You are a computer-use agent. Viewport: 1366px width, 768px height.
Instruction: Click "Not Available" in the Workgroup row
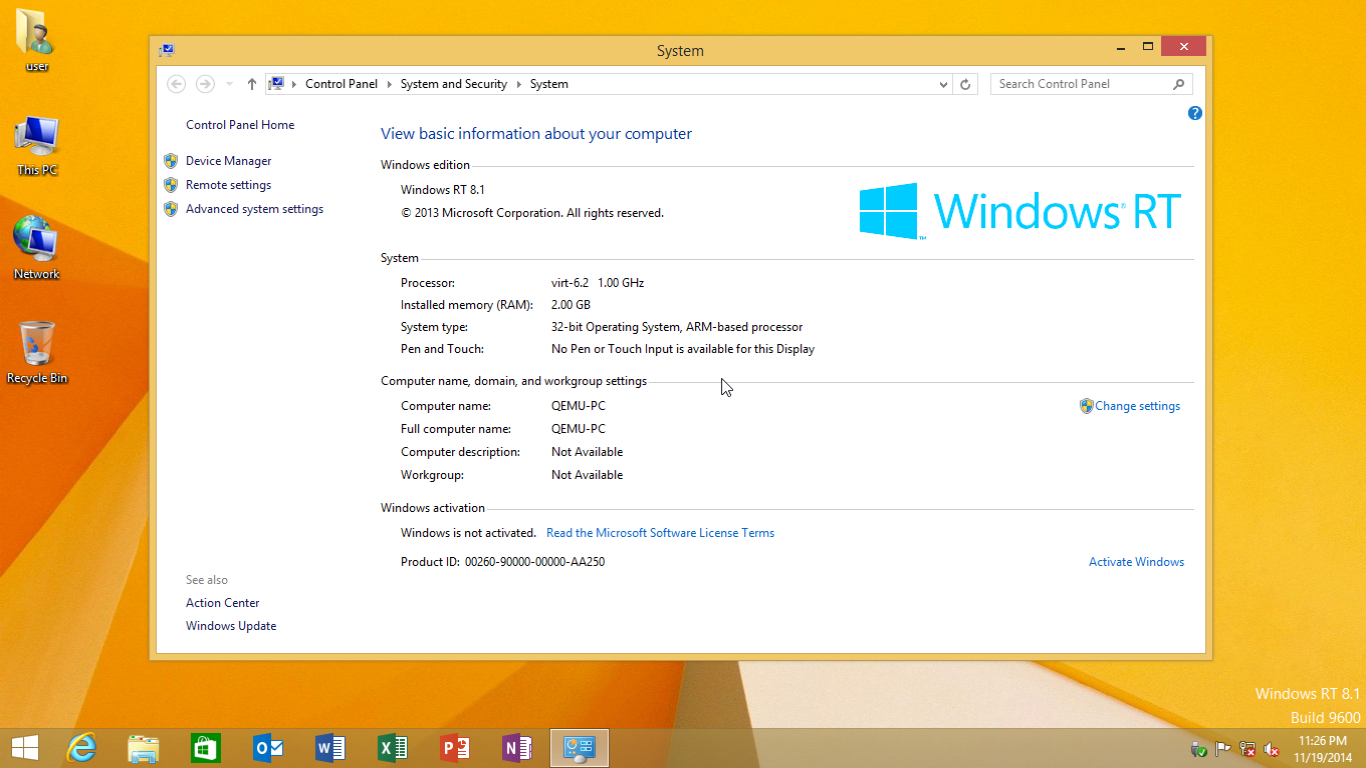(587, 475)
